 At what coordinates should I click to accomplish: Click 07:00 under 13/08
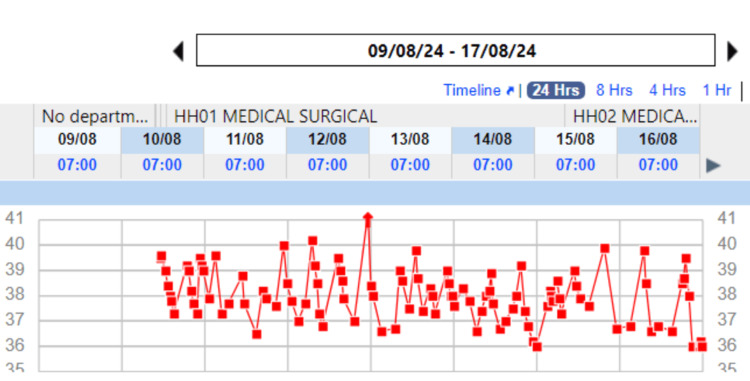410,165
